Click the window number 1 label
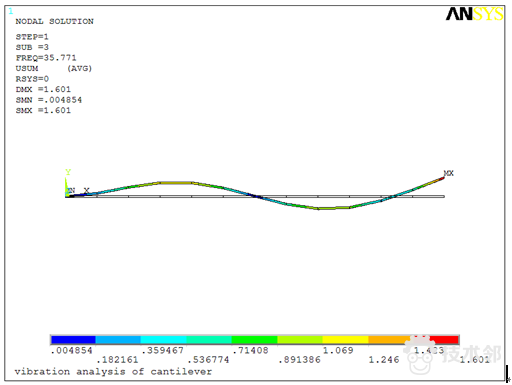This screenshot has height=385, width=512. (x=11, y=11)
